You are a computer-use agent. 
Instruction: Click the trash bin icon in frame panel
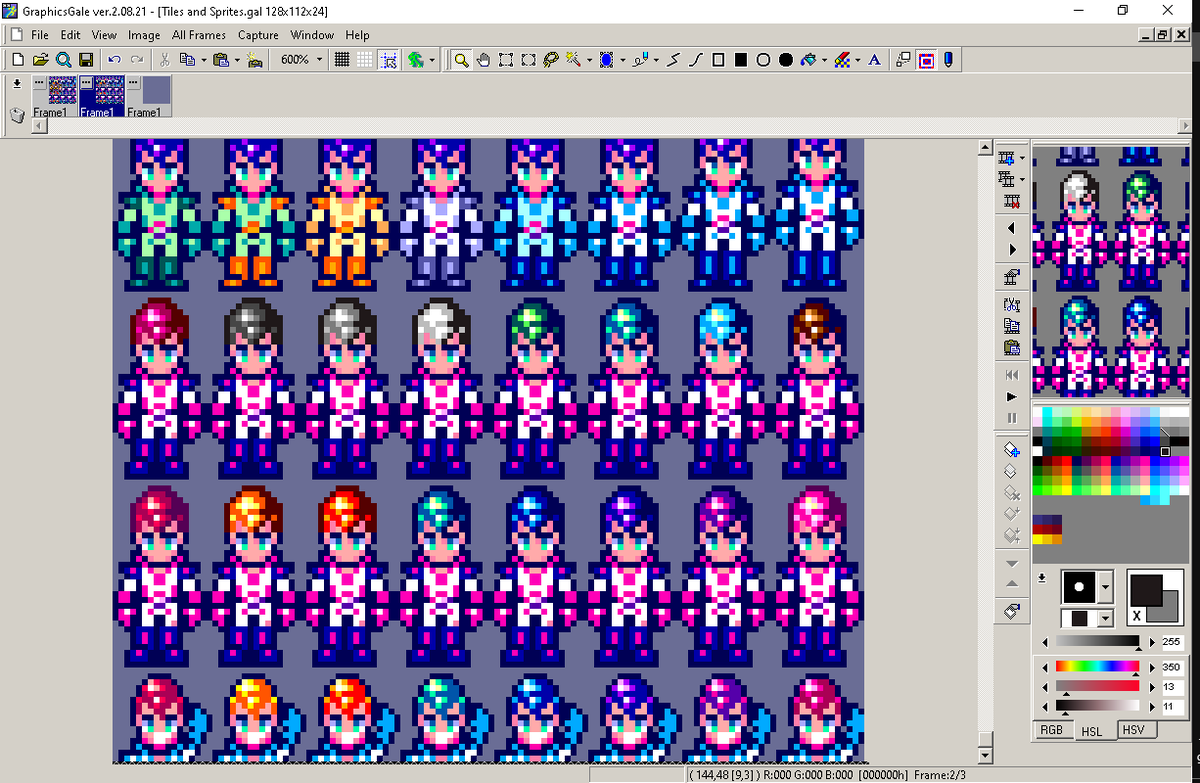pyautogui.click(x=17, y=115)
